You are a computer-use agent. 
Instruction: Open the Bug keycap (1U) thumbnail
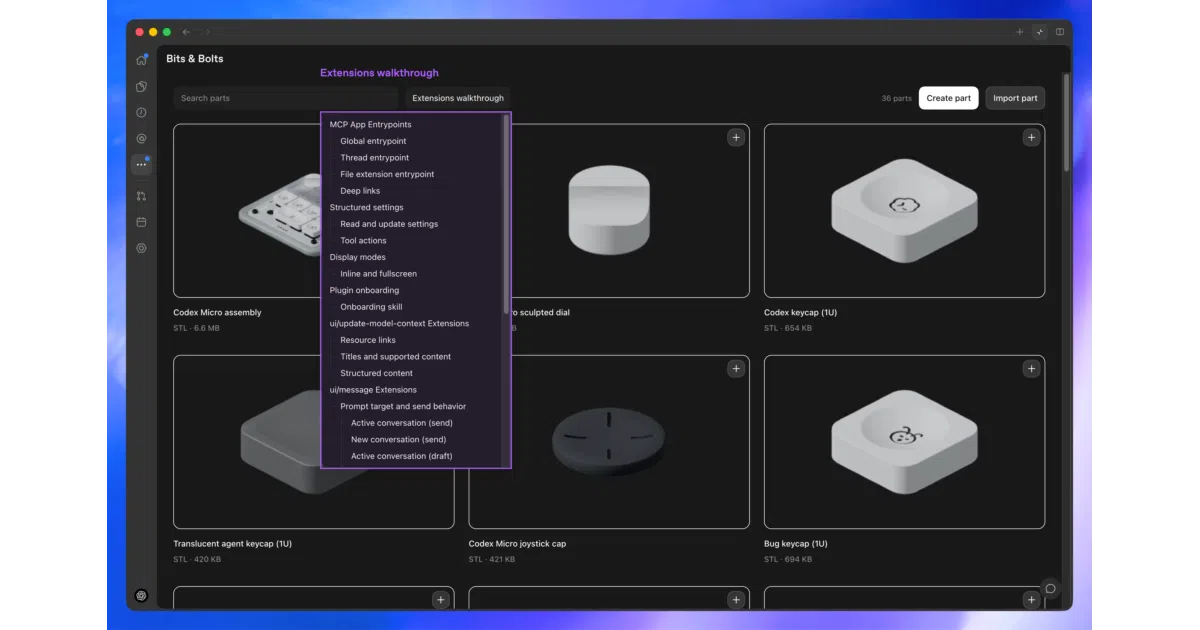904,442
